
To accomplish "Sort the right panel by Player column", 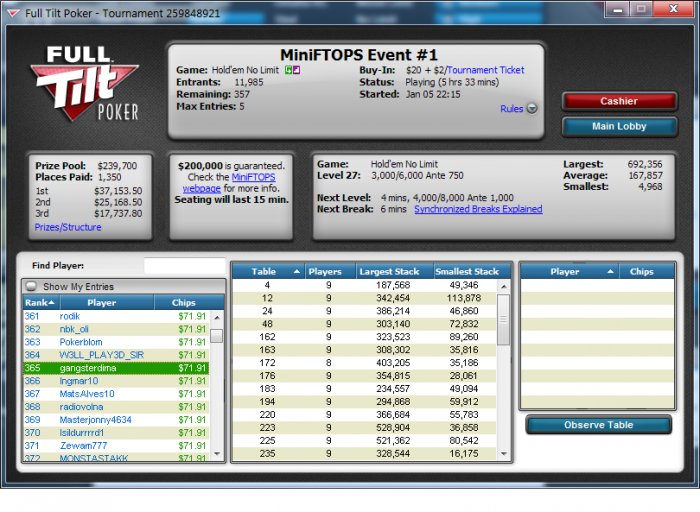I will pyautogui.click(x=570, y=271).
